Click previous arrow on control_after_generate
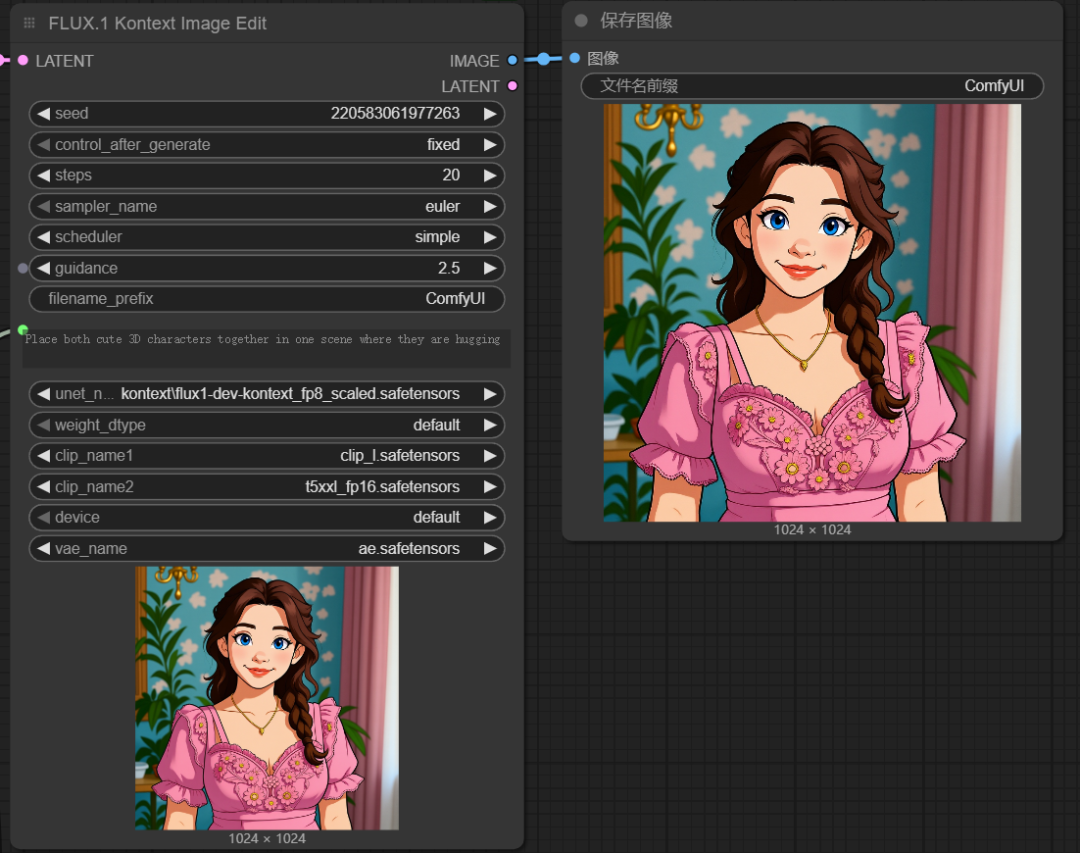 coord(43,145)
